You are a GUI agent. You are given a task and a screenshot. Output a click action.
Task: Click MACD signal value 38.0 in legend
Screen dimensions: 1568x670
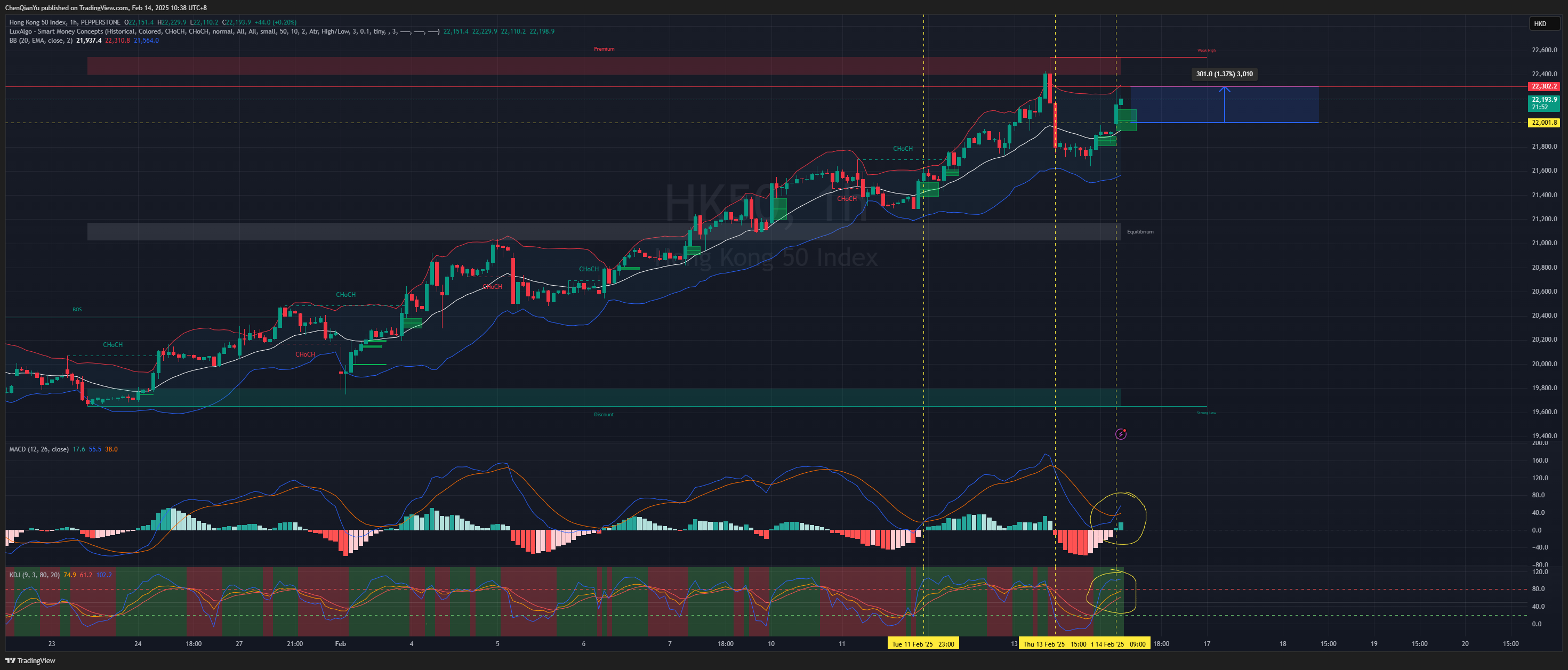(x=111, y=449)
